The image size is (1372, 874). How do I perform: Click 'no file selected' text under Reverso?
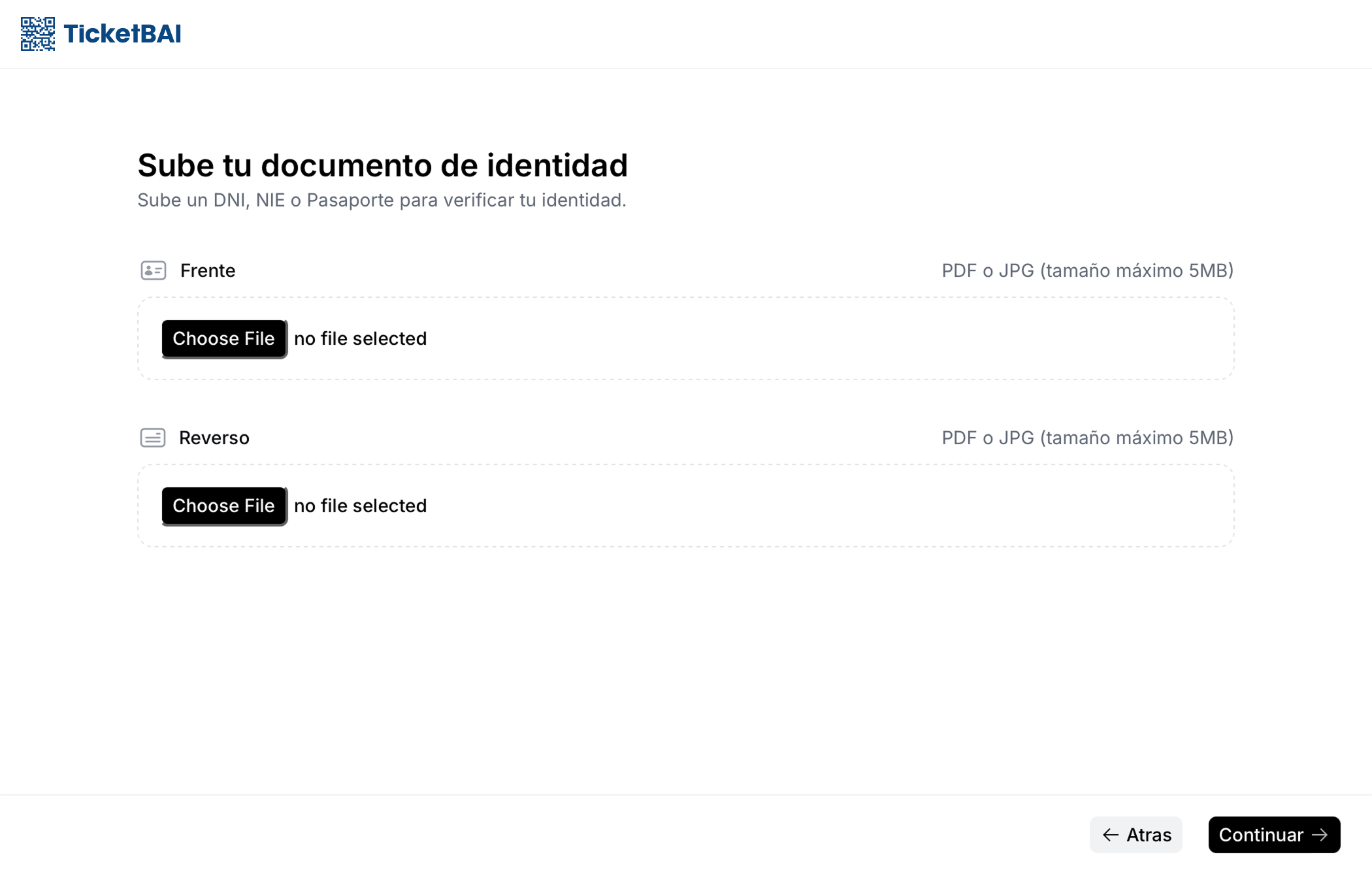click(361, 506)
